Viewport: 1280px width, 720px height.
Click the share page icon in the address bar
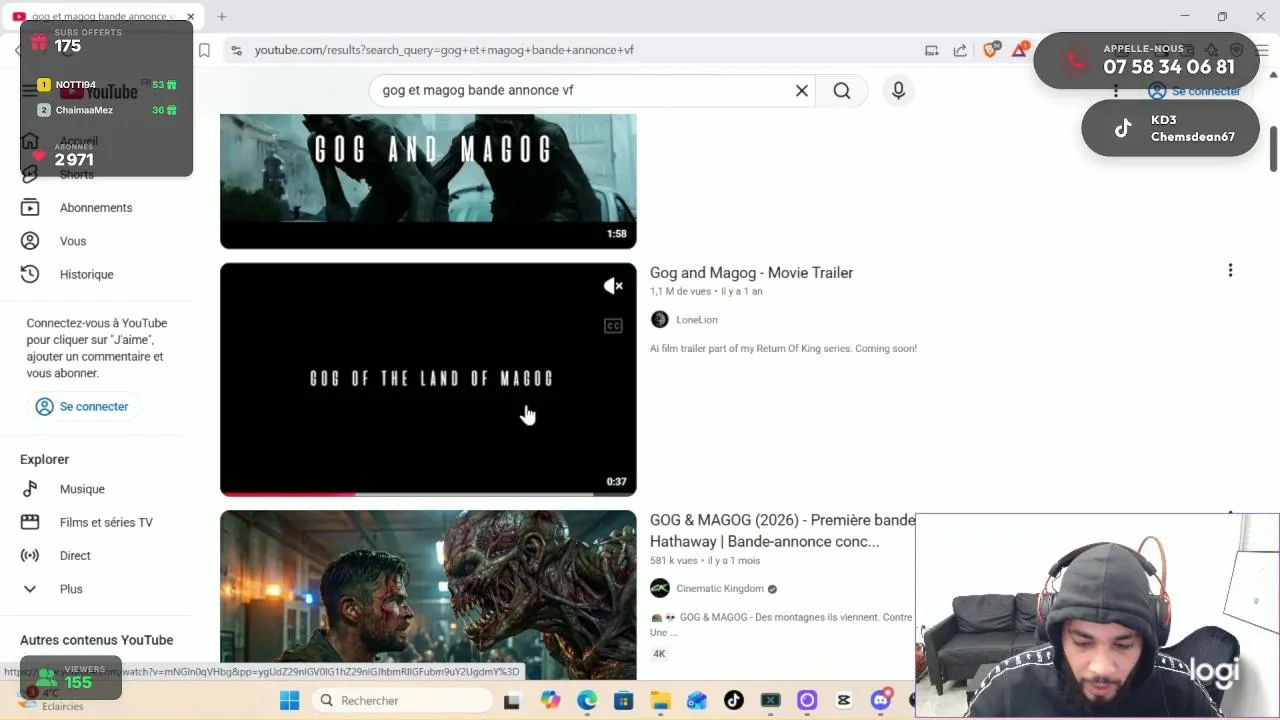pos(960,50)
